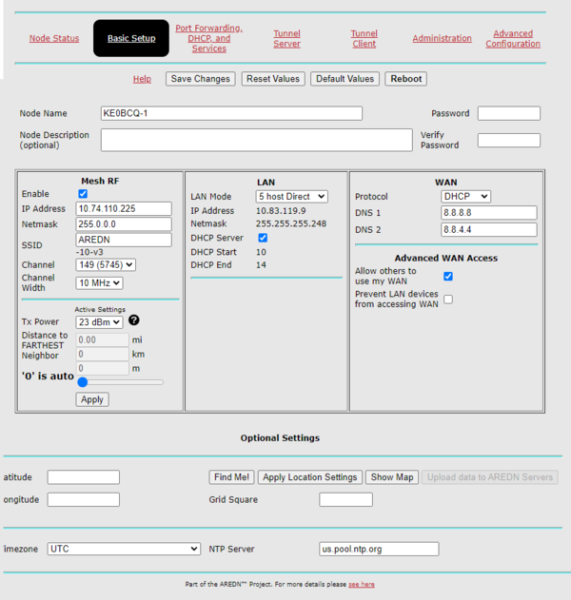
Task: Open the Tunnel Client page
Action: [x=364, y=39]
